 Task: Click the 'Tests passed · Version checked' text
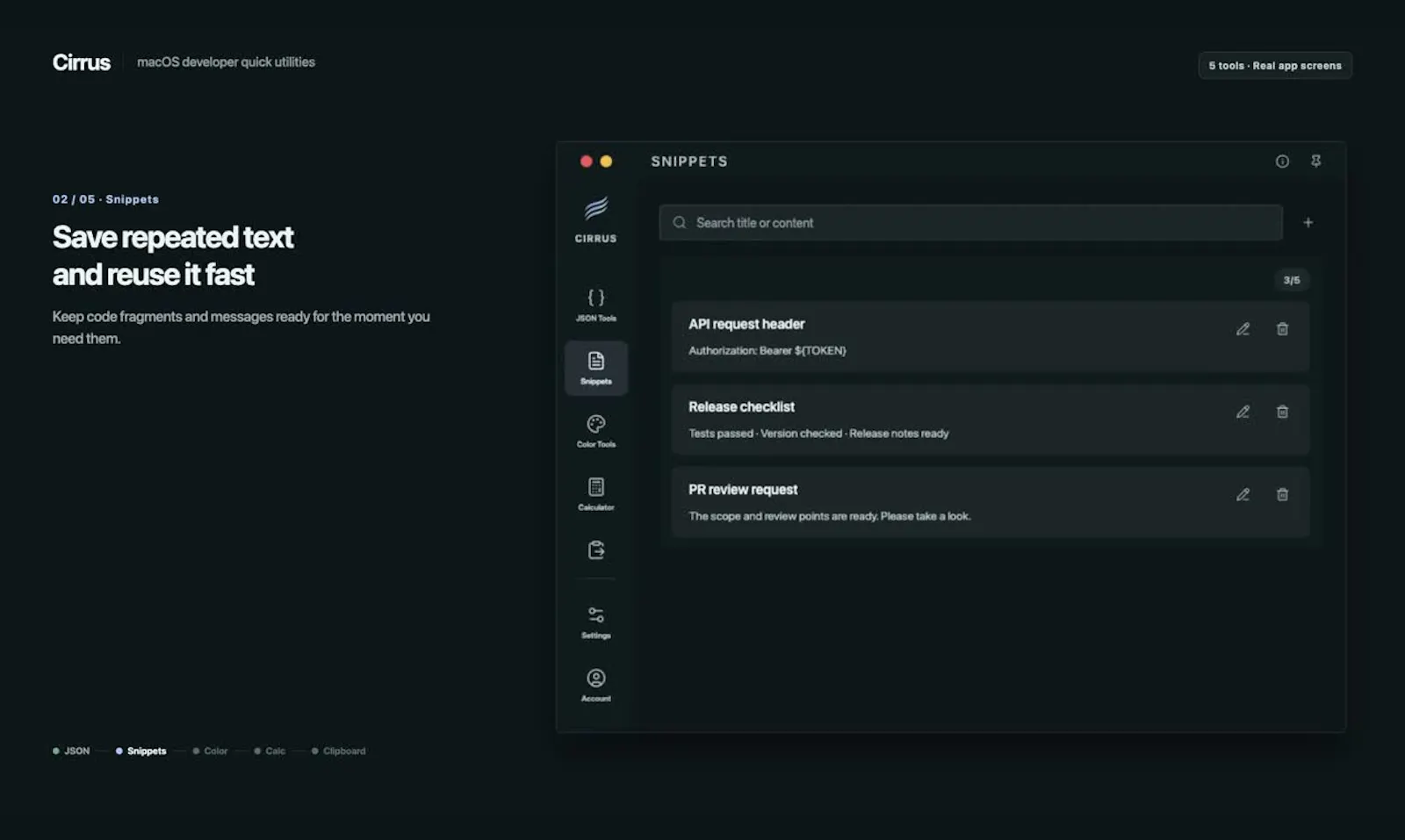pos(765,434)
